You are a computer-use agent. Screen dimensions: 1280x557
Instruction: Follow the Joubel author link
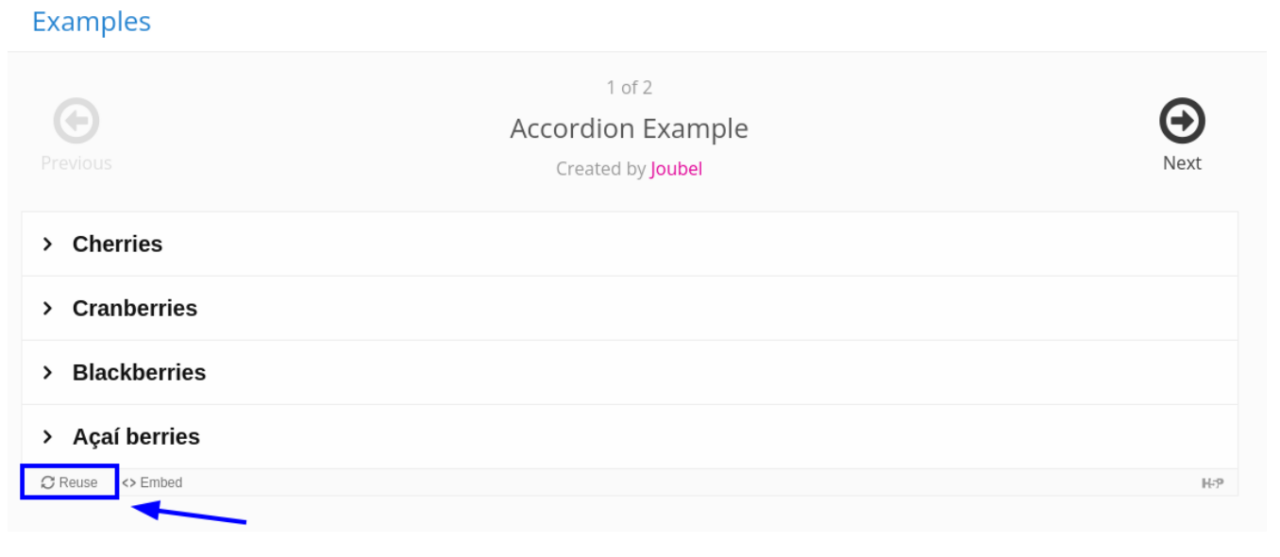pos(676,169)
